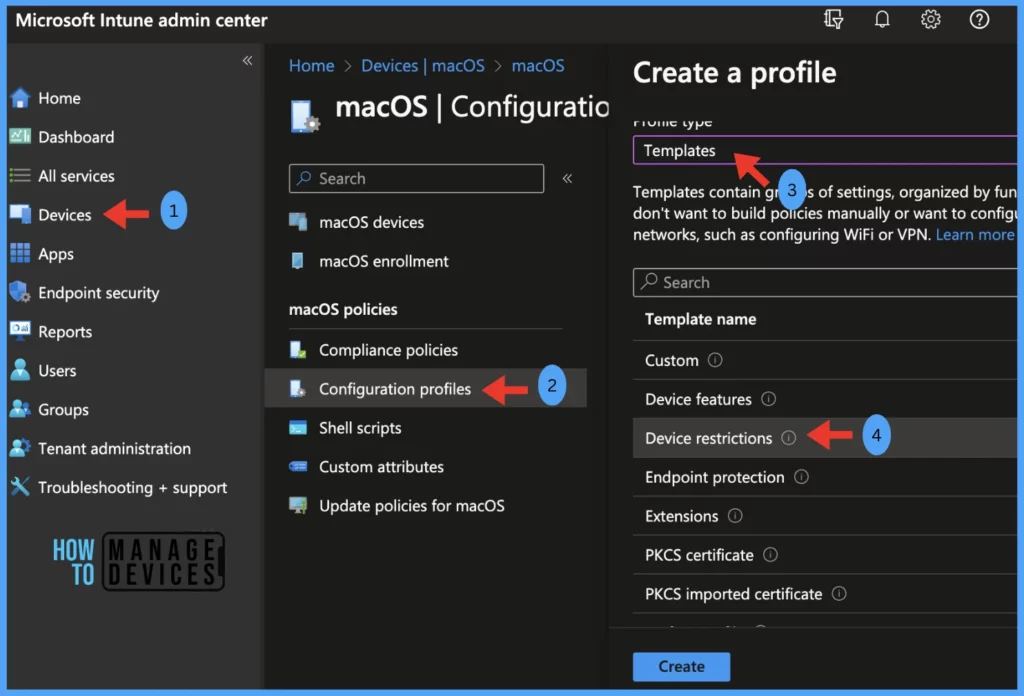Click the Apps grid icon
This screenshot has height=696, width=1024.
click(x=20, y=253)
